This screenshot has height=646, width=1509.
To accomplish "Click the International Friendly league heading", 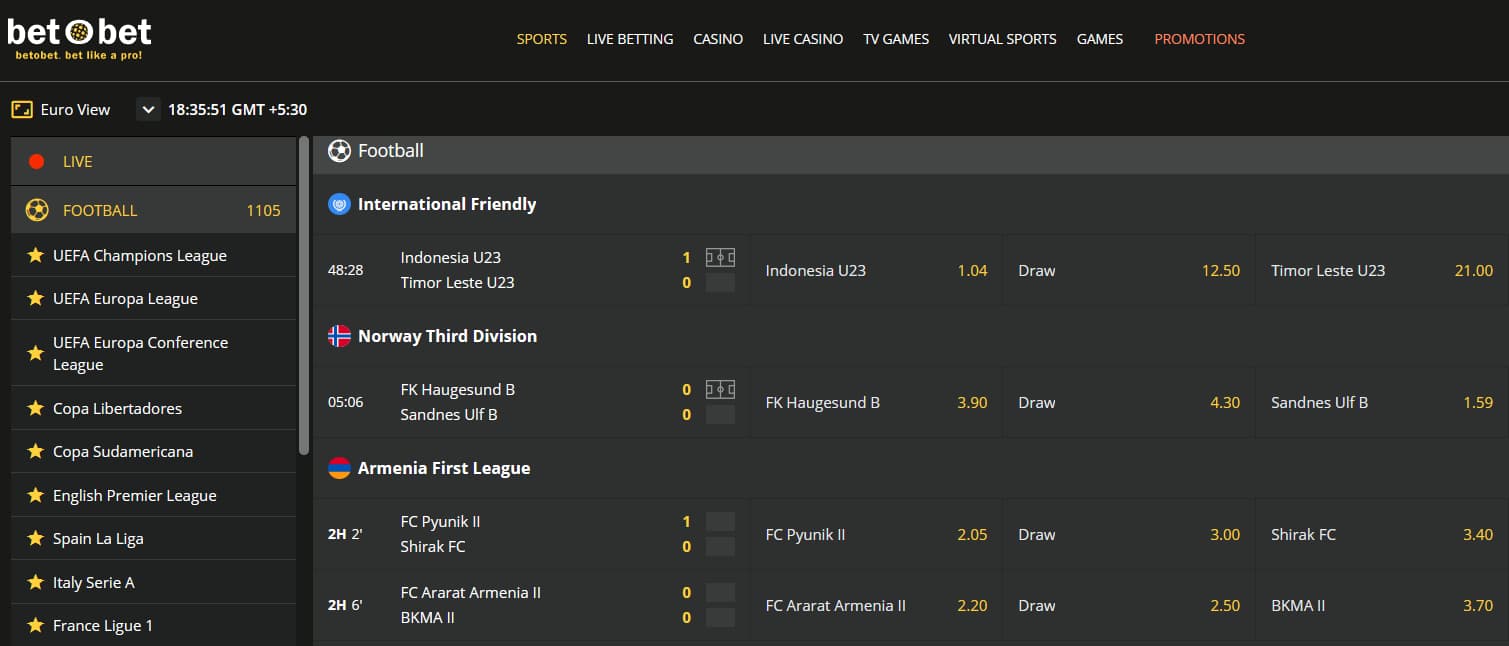I will pyautogui.click(x=447, y=204).
